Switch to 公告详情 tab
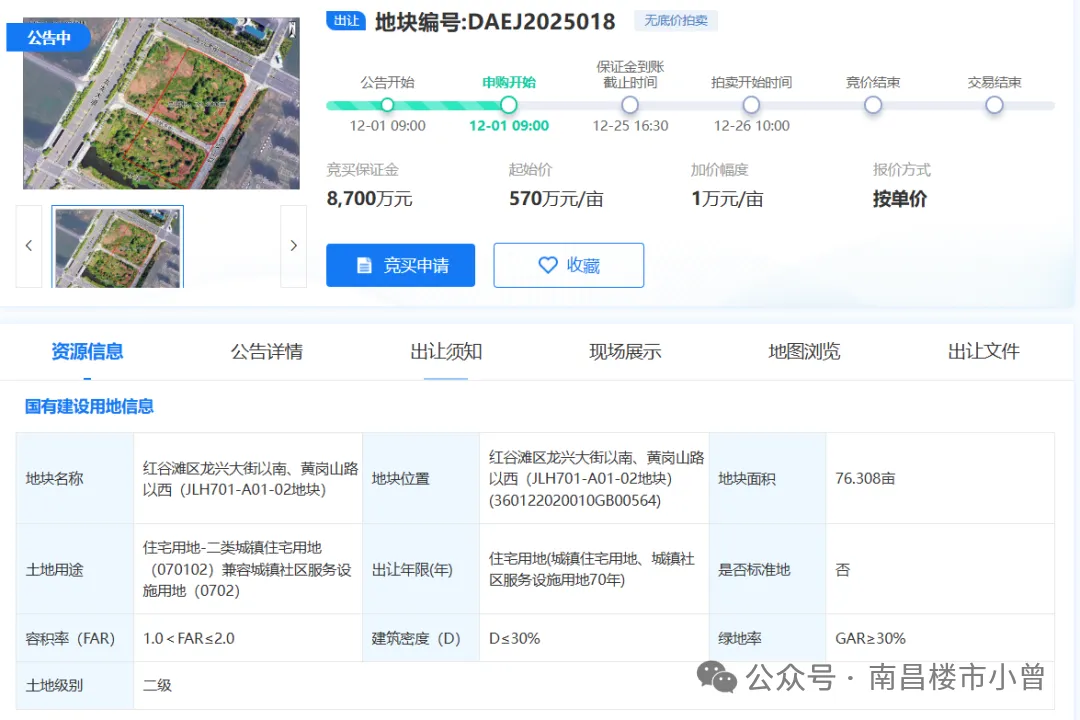 267,352
